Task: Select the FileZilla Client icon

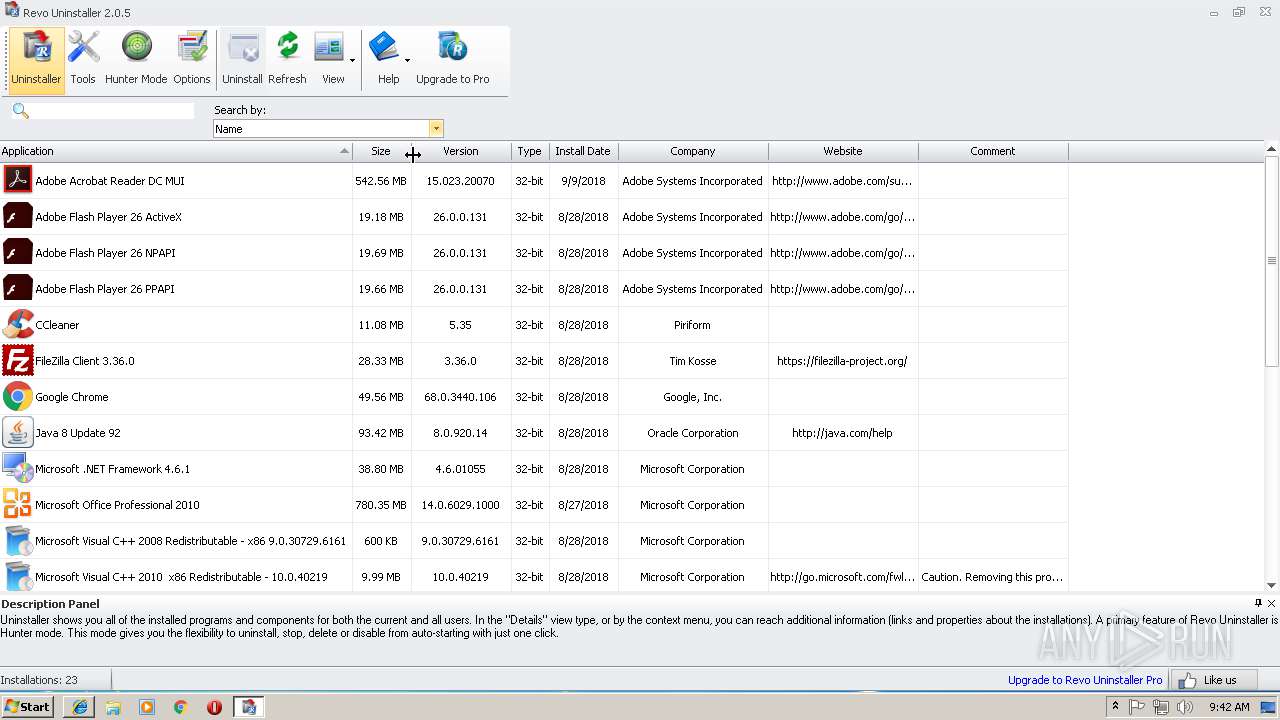Action: point(18,361)
